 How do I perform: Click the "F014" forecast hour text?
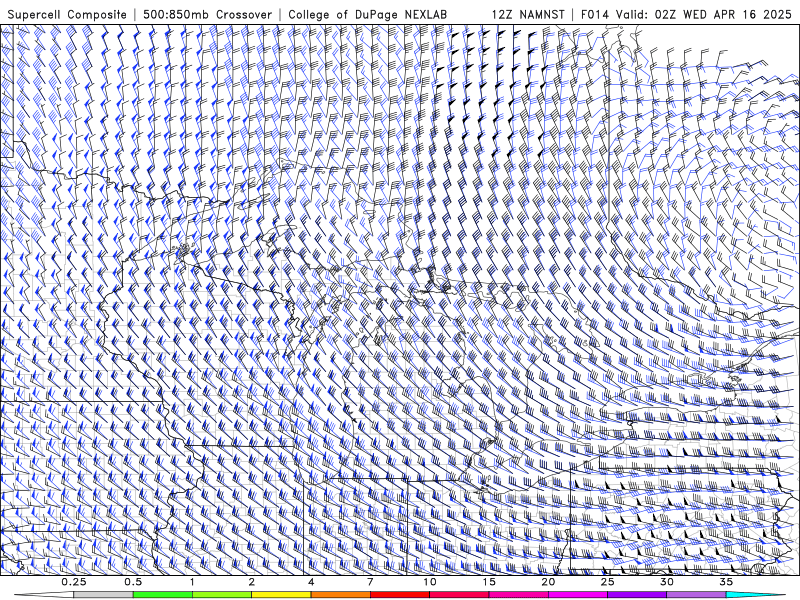(595, 14)
